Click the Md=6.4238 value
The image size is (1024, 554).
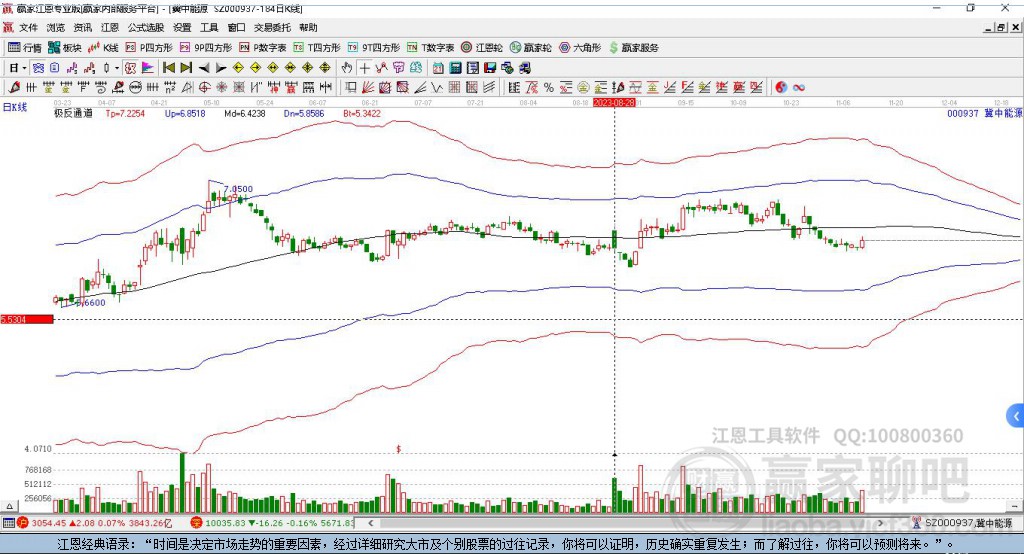coord(245,113)
